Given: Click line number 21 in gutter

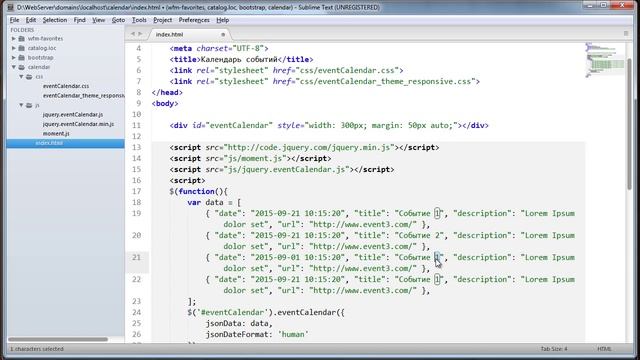Looking at the screenshot, I should coord(136,258).
